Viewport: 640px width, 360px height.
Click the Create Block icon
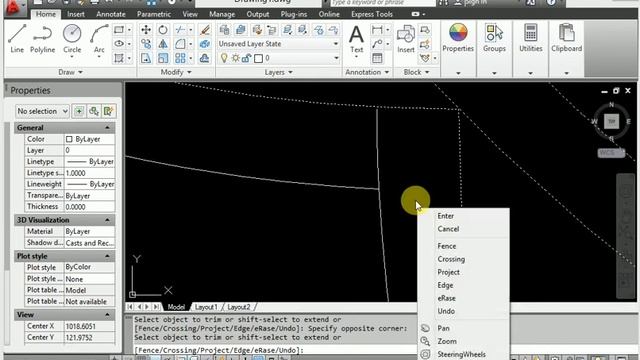coord(425,30)
